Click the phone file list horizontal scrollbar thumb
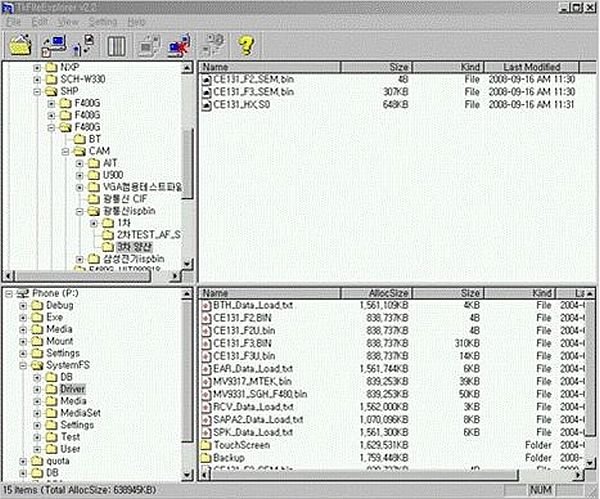This screenshot has height=499, width=600. pos(364,475)
